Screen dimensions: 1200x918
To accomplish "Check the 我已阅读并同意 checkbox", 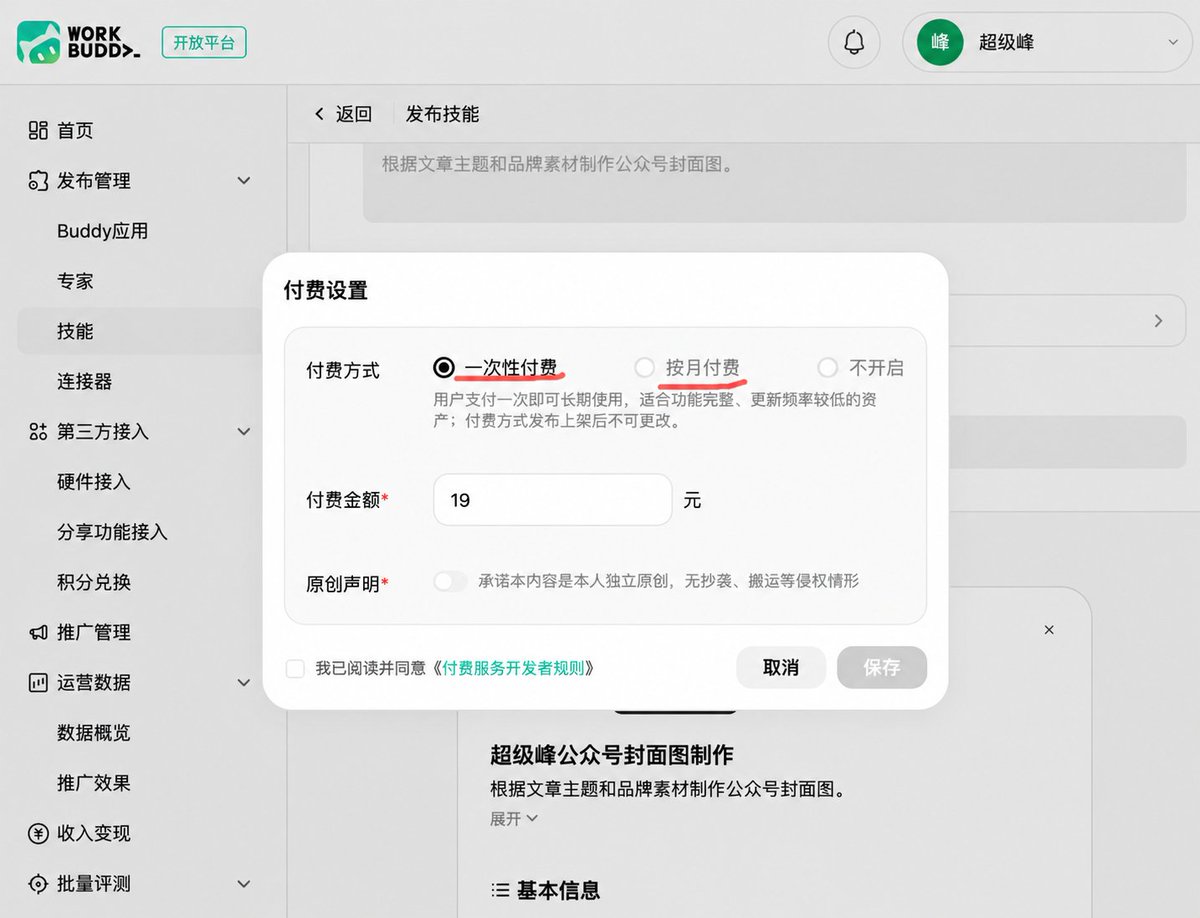I will 295,668.
